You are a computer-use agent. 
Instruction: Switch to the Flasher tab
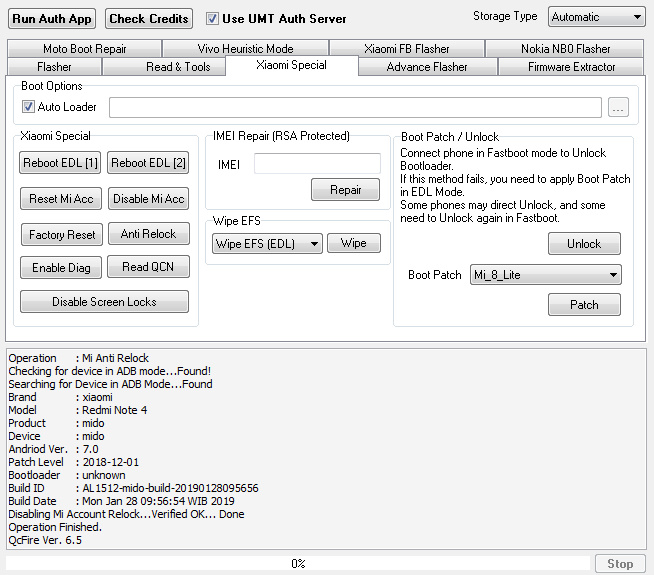point(54,67)
